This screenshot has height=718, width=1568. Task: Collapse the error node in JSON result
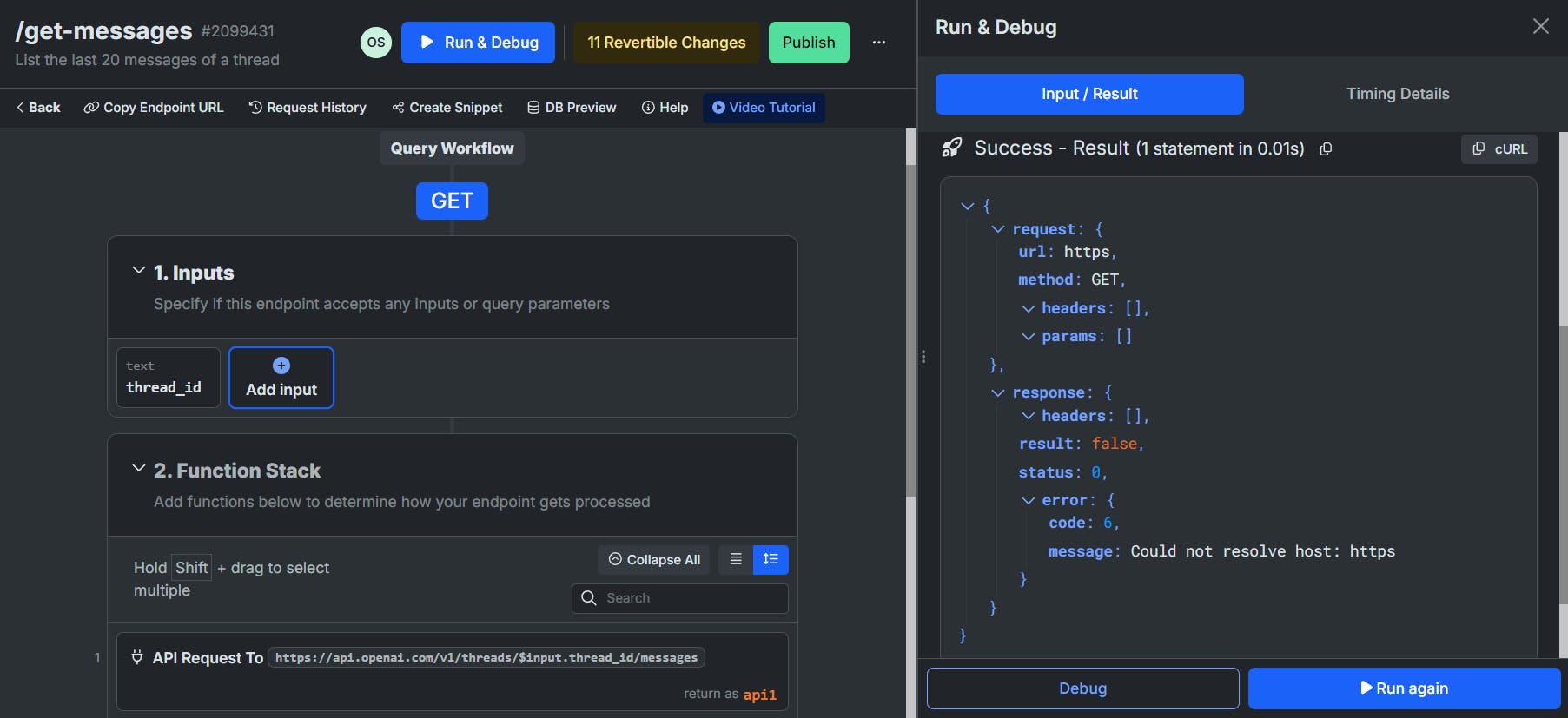1028,501
